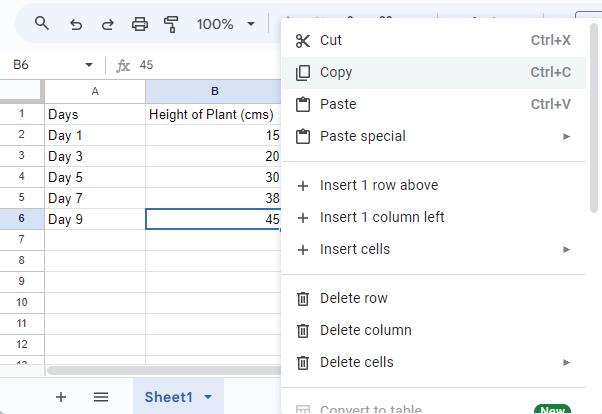Click the fx formula icon
This screenshot has height=414, width=602.
pyautogui.click(x=124, y=65)
